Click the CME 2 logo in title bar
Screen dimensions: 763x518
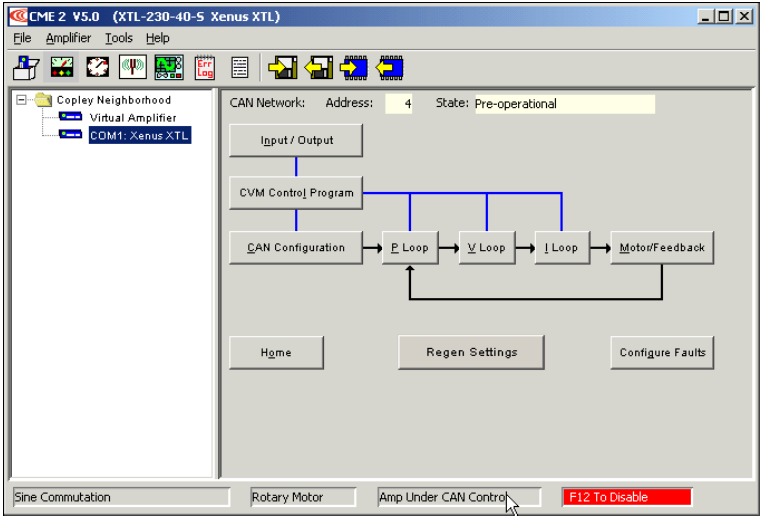[18, 17]
